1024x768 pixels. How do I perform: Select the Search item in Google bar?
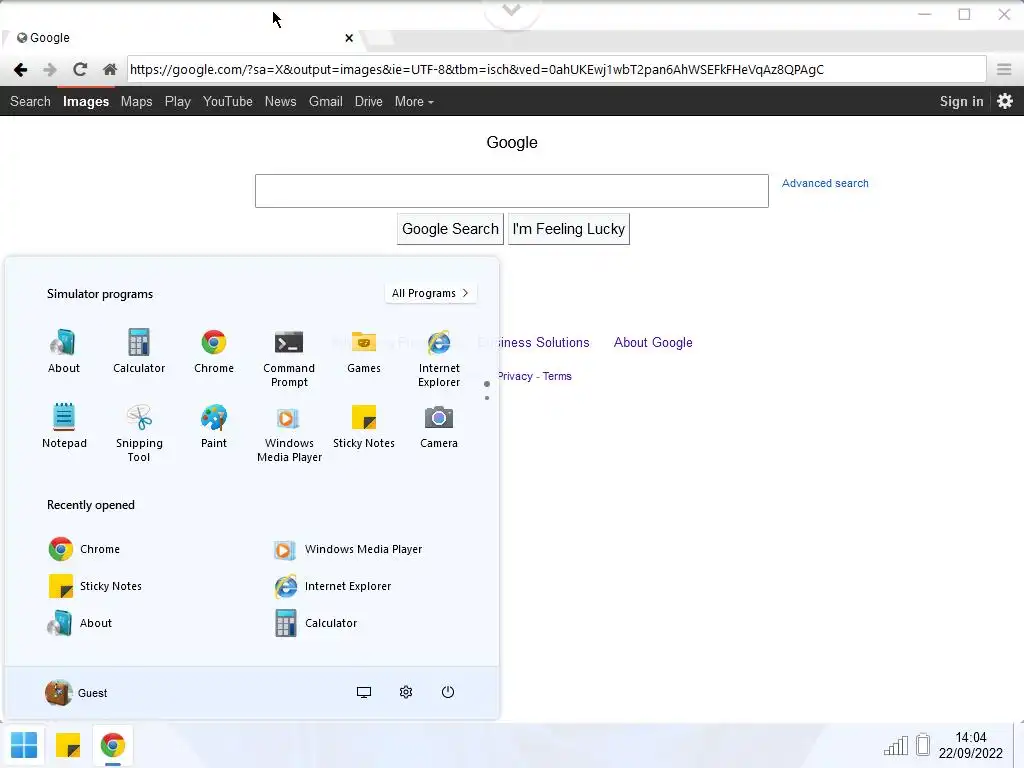coord(30,101)
